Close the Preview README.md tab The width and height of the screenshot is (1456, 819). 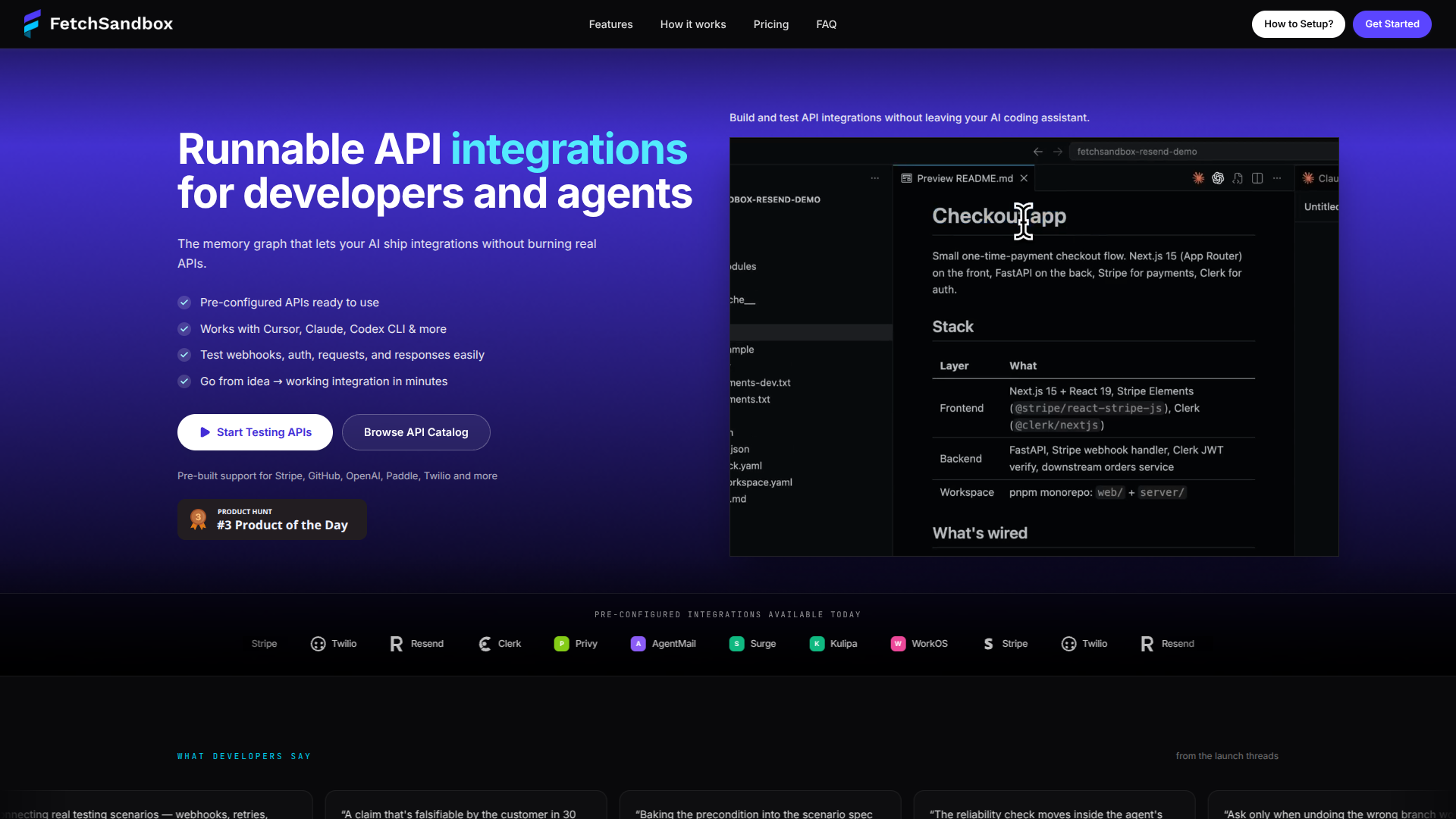click(1024, 178)
